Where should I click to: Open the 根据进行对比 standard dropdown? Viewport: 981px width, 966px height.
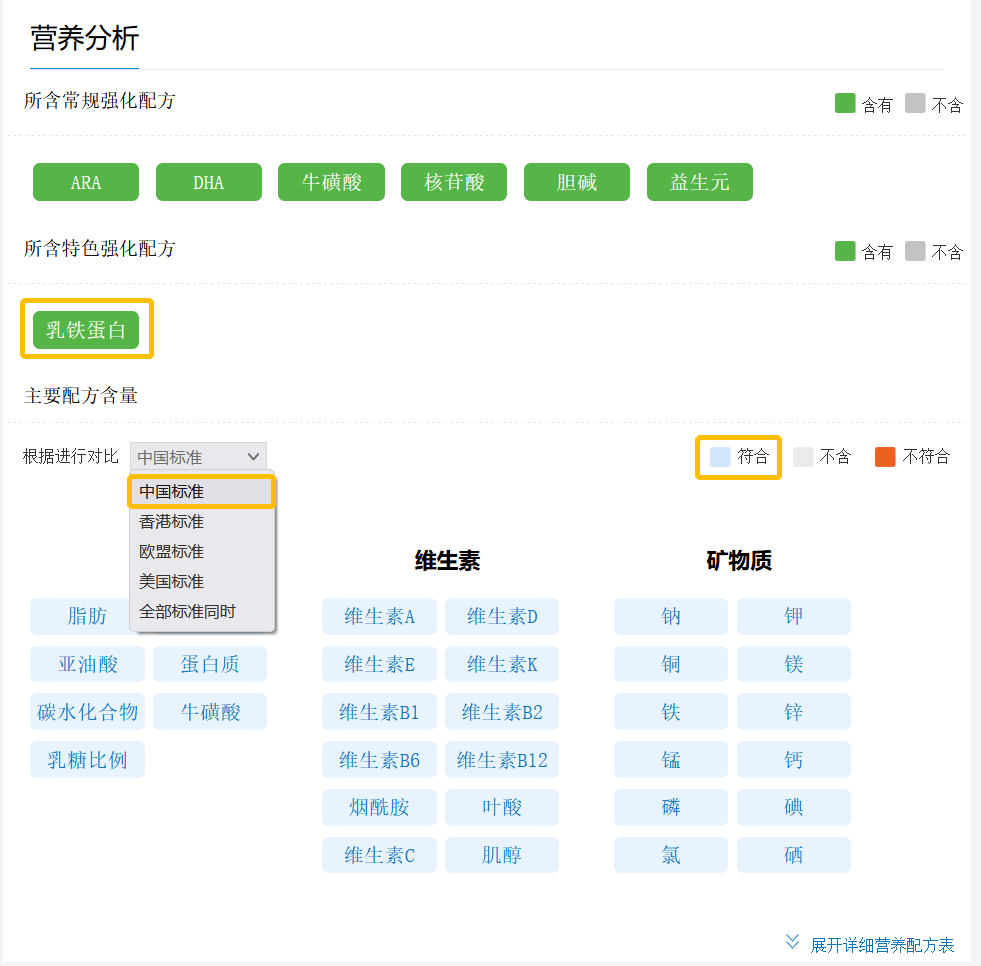[198, 457]
